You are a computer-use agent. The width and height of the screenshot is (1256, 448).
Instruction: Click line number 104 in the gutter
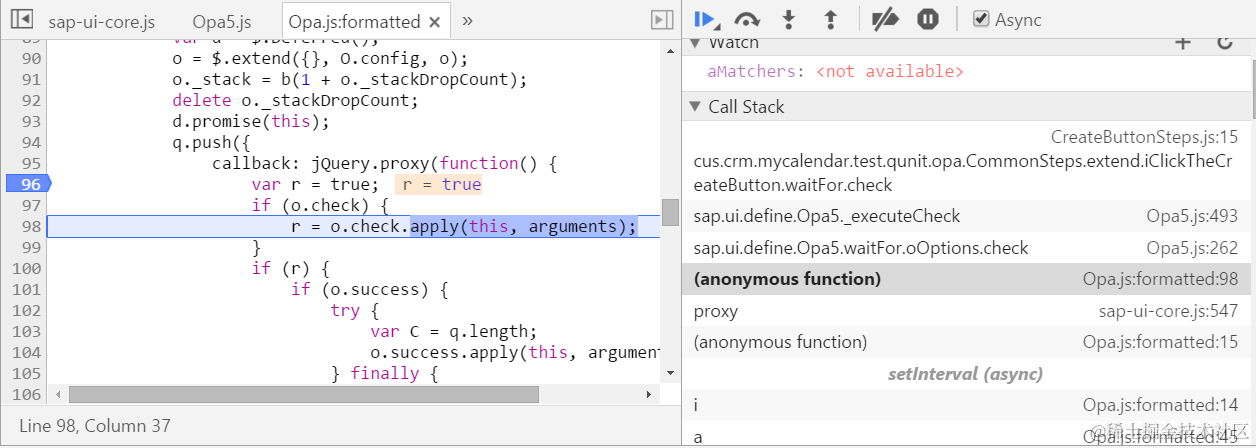[x=26, y=352]
